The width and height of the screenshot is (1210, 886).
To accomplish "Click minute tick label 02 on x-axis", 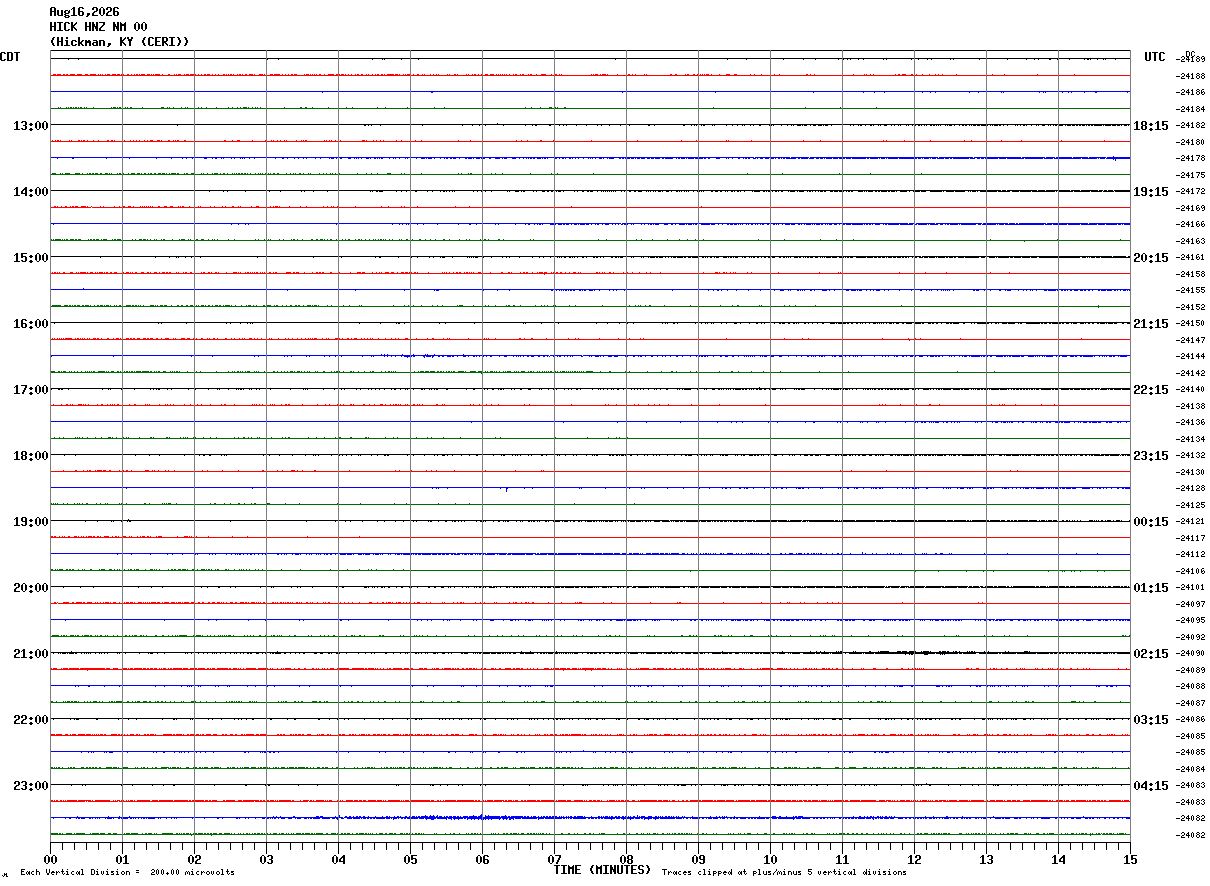I will (x=194, y=859).
